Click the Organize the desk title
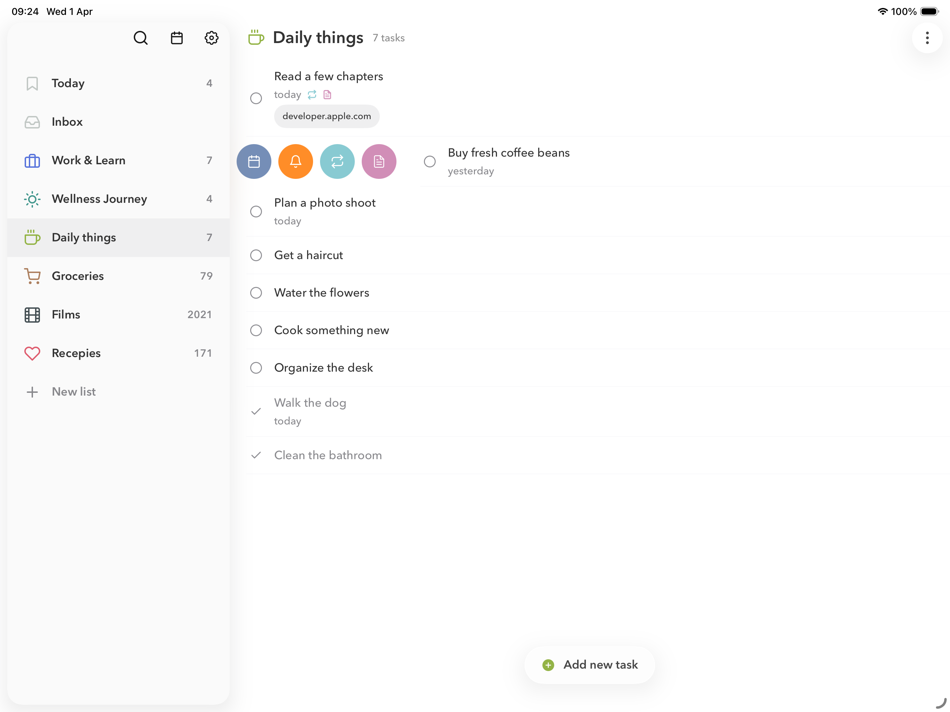Screen dimensions: 950x712 point(324,368)
